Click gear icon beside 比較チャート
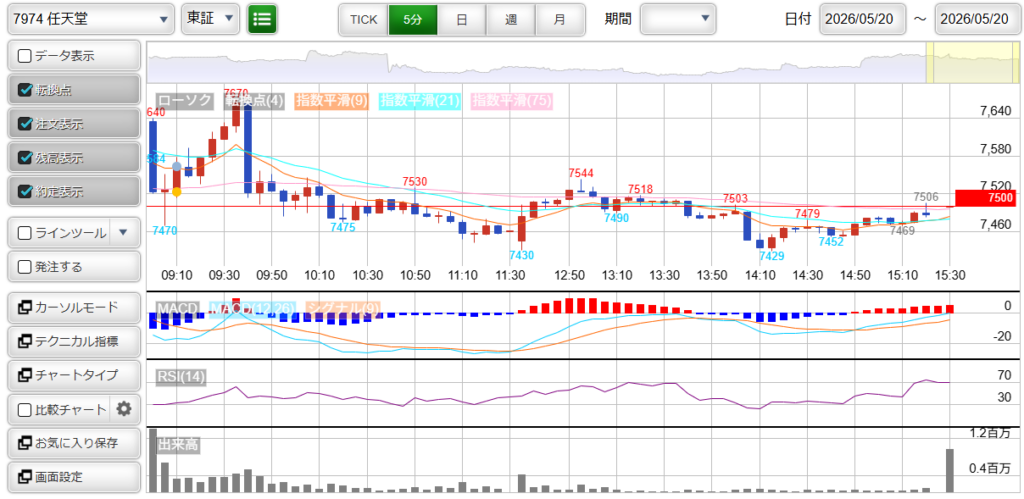Image resolution: width=1024 pixels, height=499 pixels. (x=124, y=410)
